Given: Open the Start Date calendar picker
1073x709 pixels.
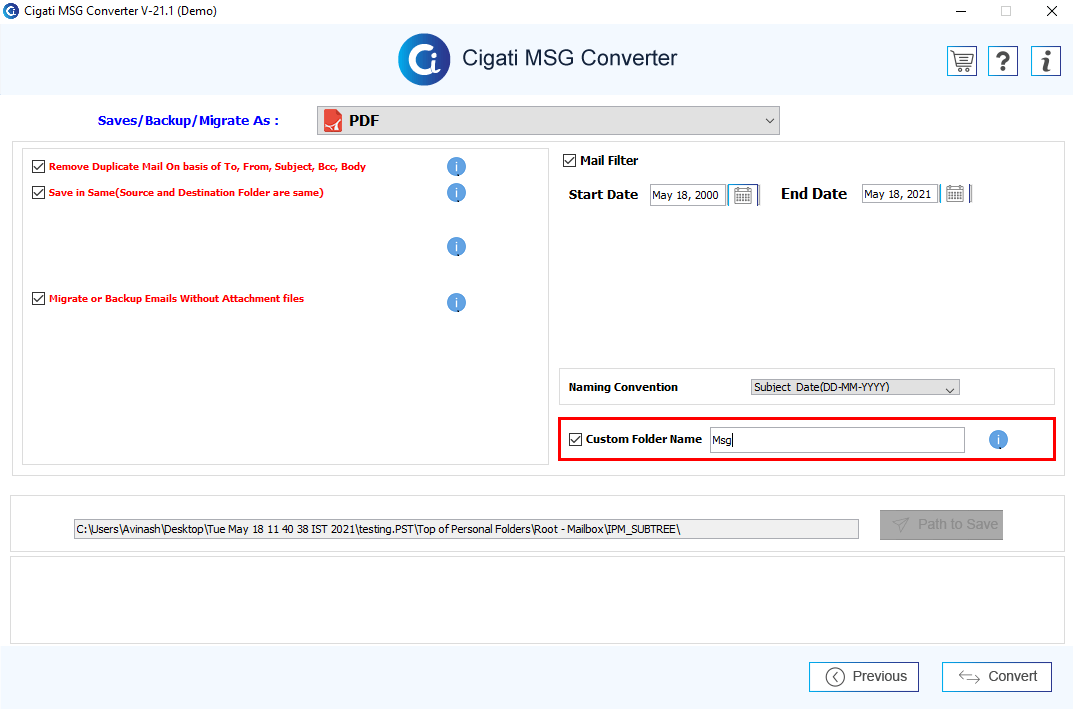Looking at the screenshot, I should [x=743, y=195].
